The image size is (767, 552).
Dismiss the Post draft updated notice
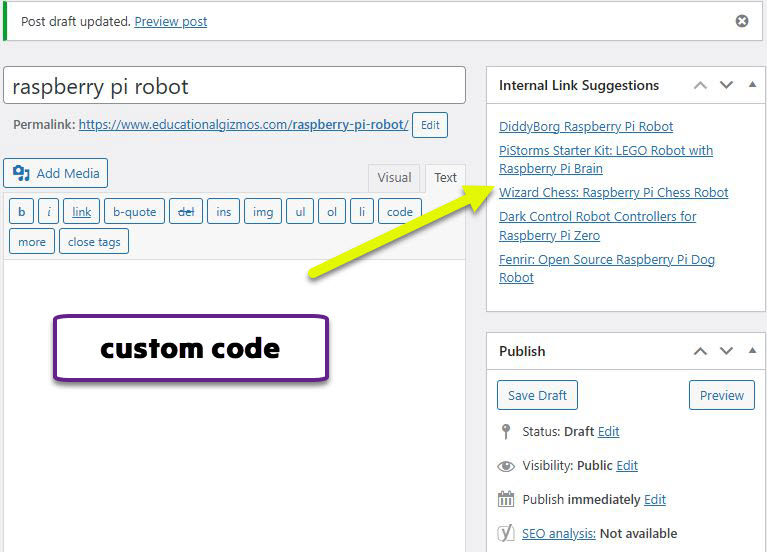(x=742, y=21)
